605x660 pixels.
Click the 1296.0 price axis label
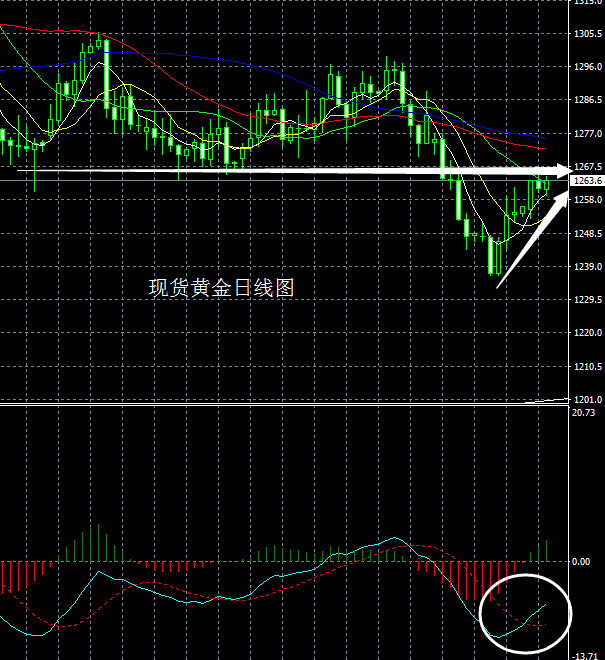tap(588, 67)
